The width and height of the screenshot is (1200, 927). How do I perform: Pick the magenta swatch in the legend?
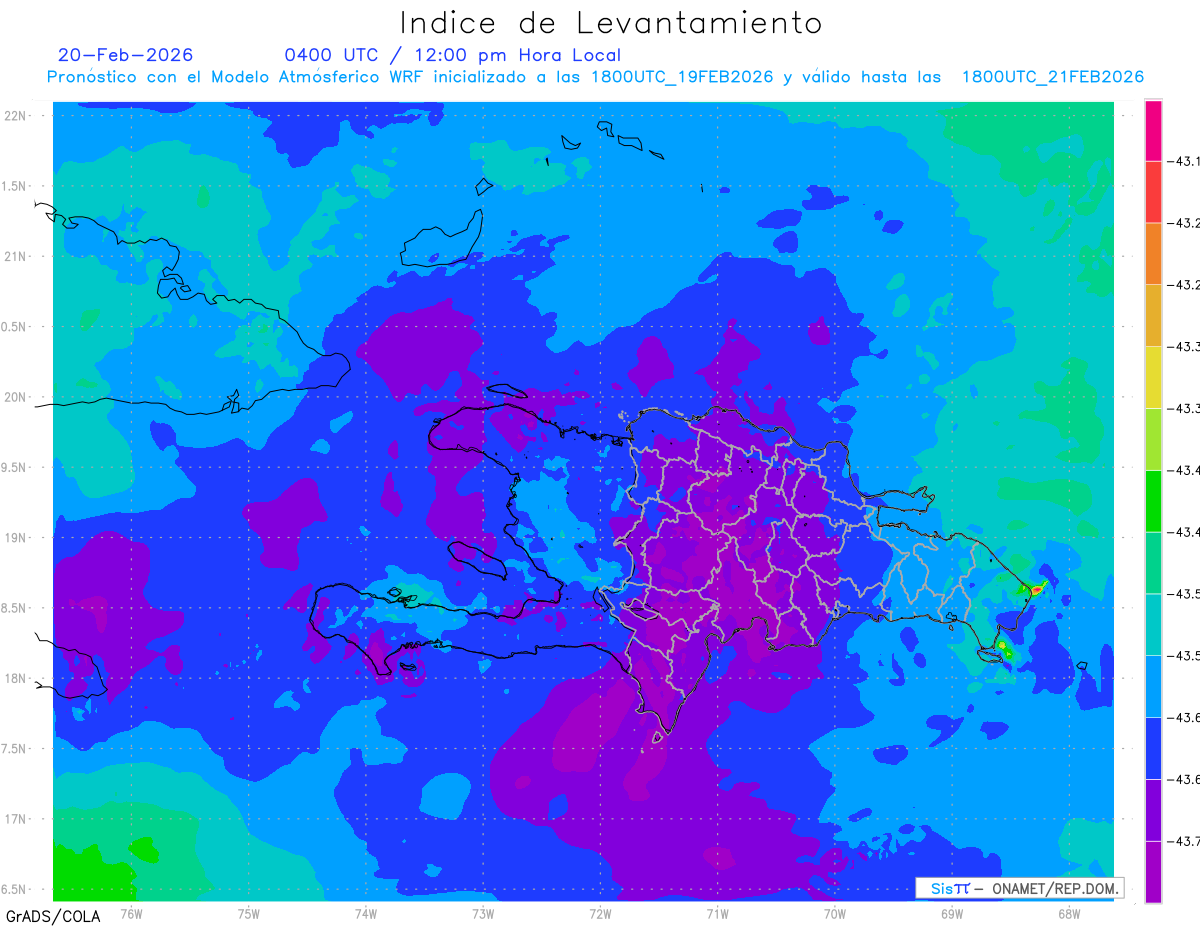(1153, 130)
